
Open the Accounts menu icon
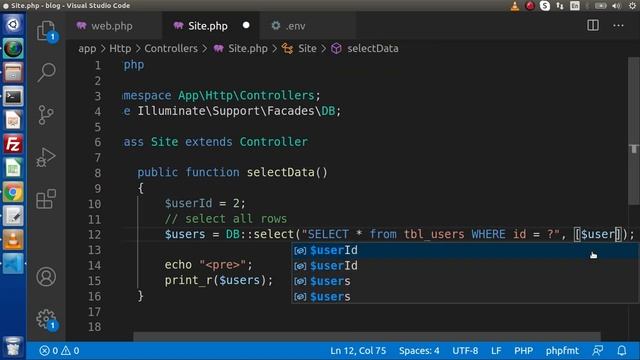point(46,277)
